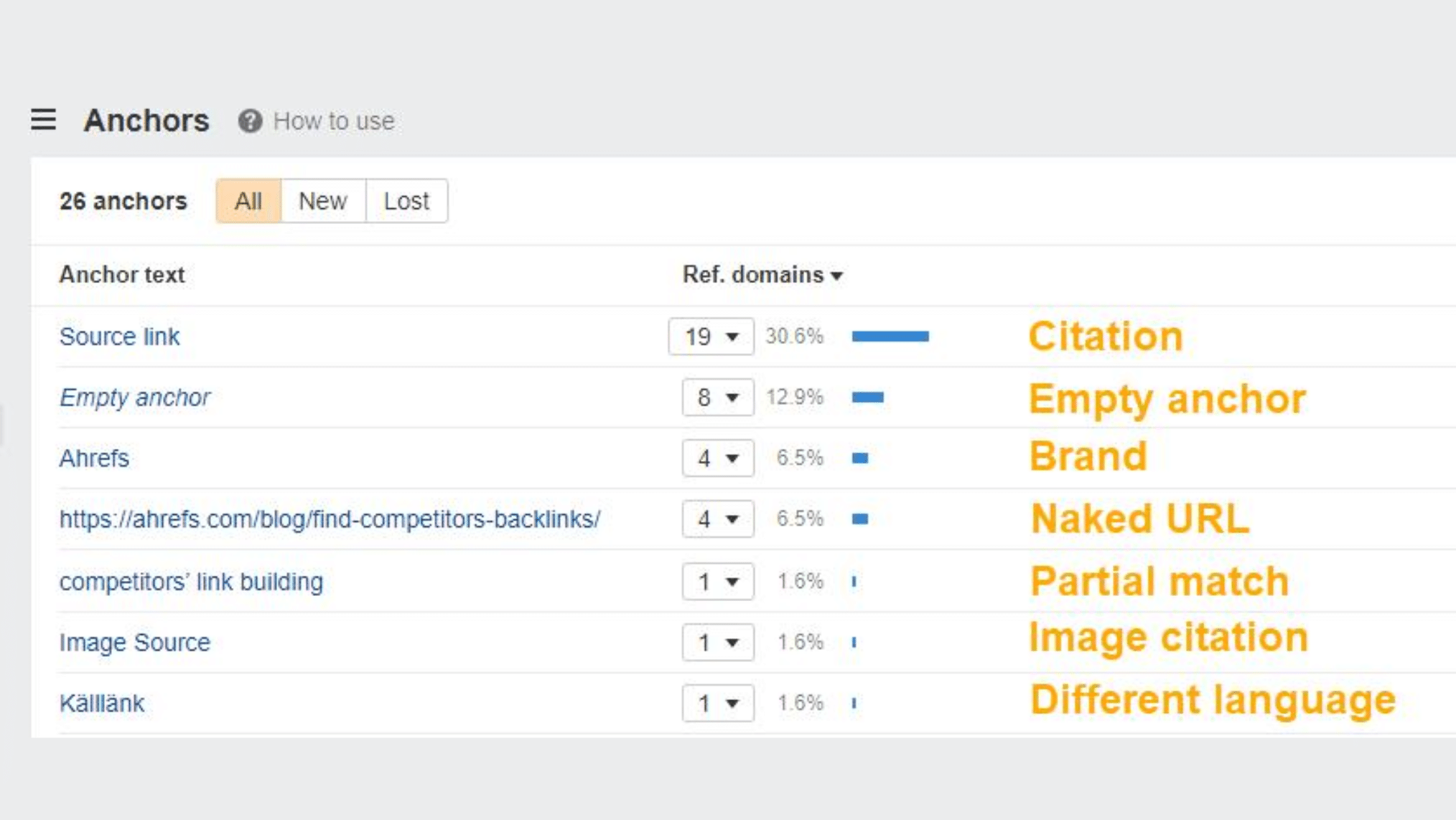Image resolution: width=1456 pixels, height=820 pixels.
Task: Switch to the Lost anchors tab
Action: pos(406,201)
